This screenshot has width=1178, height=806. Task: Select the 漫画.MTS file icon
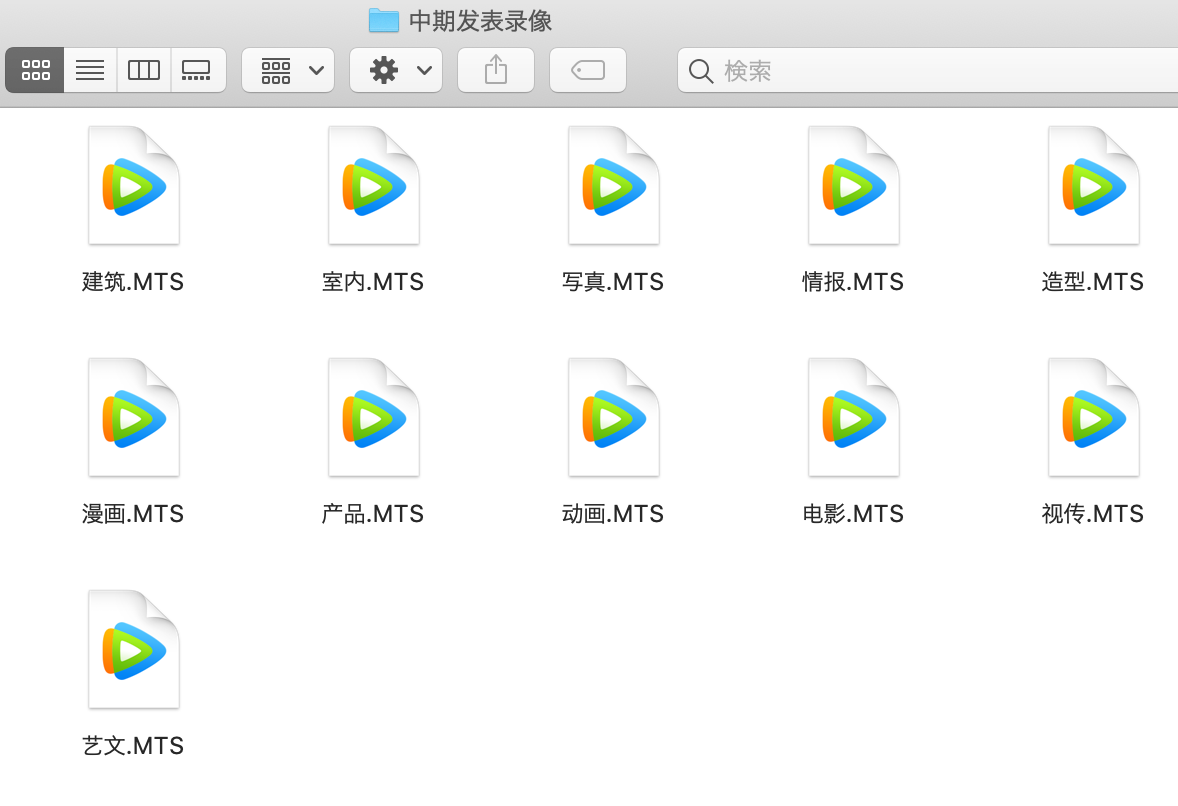[x=134, y=418]
